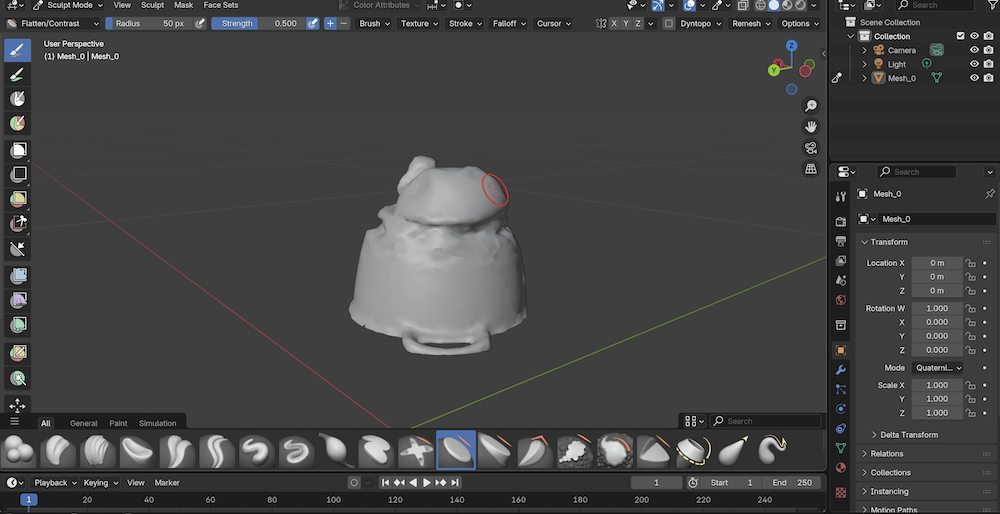
Task: Toggle X axis symmetry button
Action: 614,23
